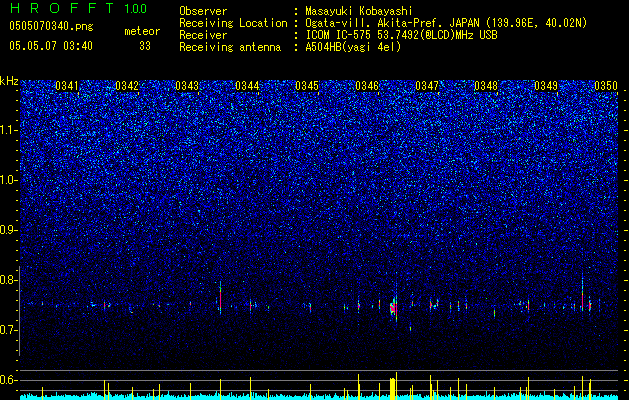This screenshot has height=400, width=629.
Task: Click the 0347 time marker
Action: [x=427, y=86]
